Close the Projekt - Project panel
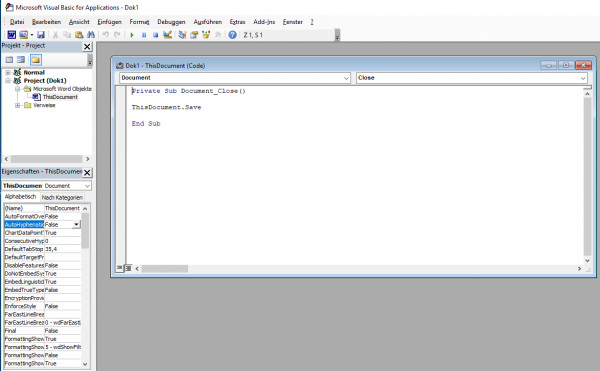The image size is (600, 371). tap(87, 47)
